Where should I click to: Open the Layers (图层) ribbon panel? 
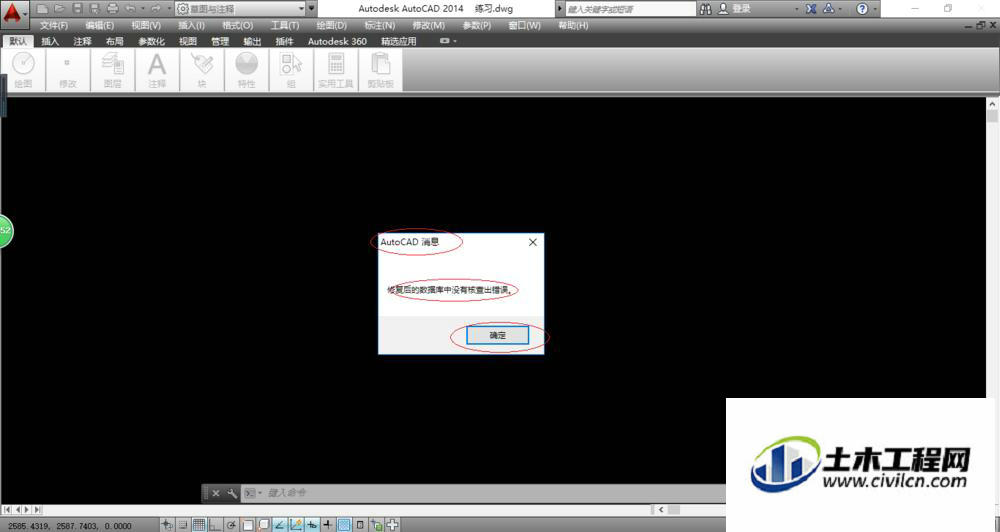coord(113,70)
